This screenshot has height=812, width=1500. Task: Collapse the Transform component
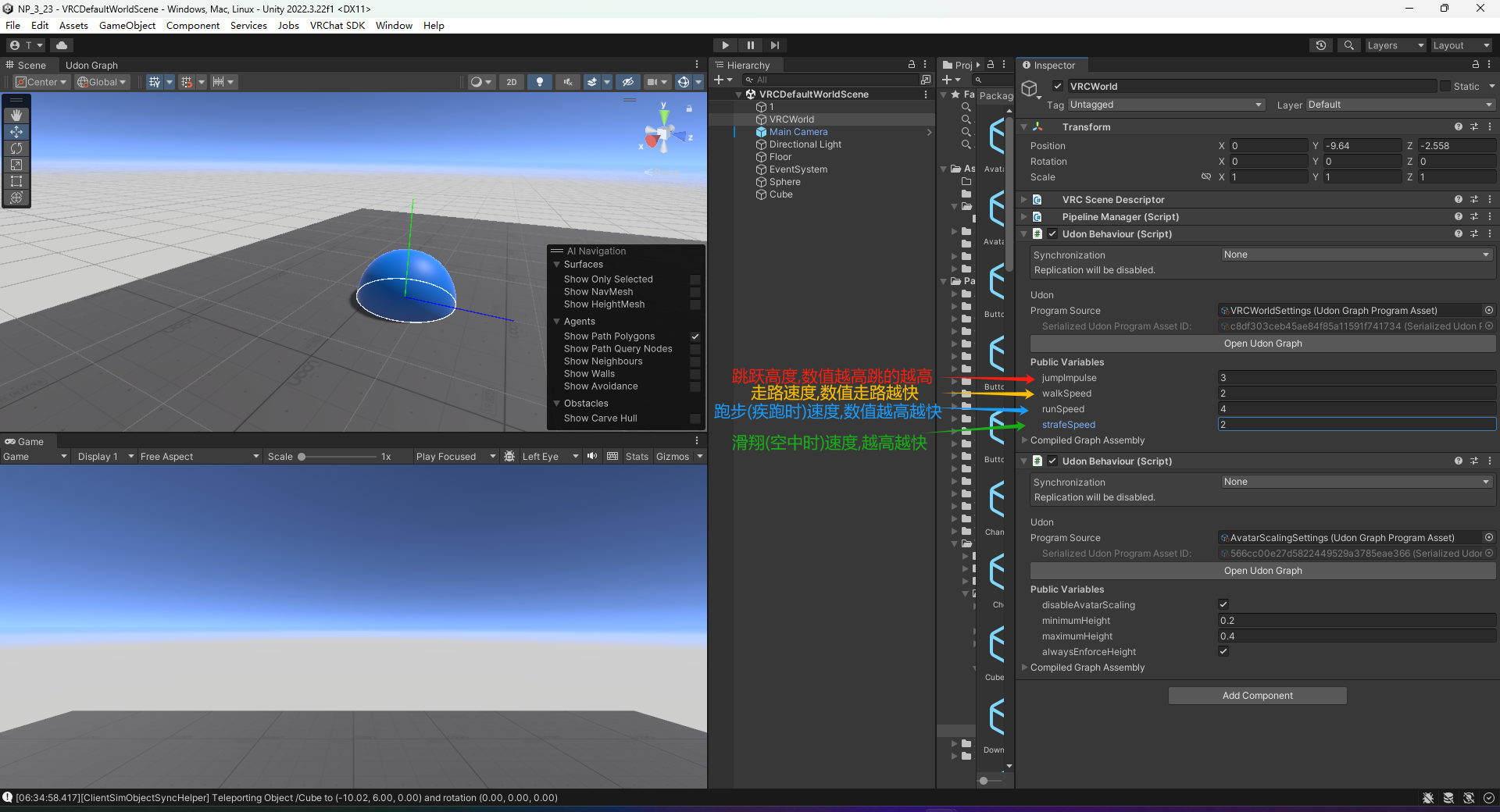coord(1024,127)
